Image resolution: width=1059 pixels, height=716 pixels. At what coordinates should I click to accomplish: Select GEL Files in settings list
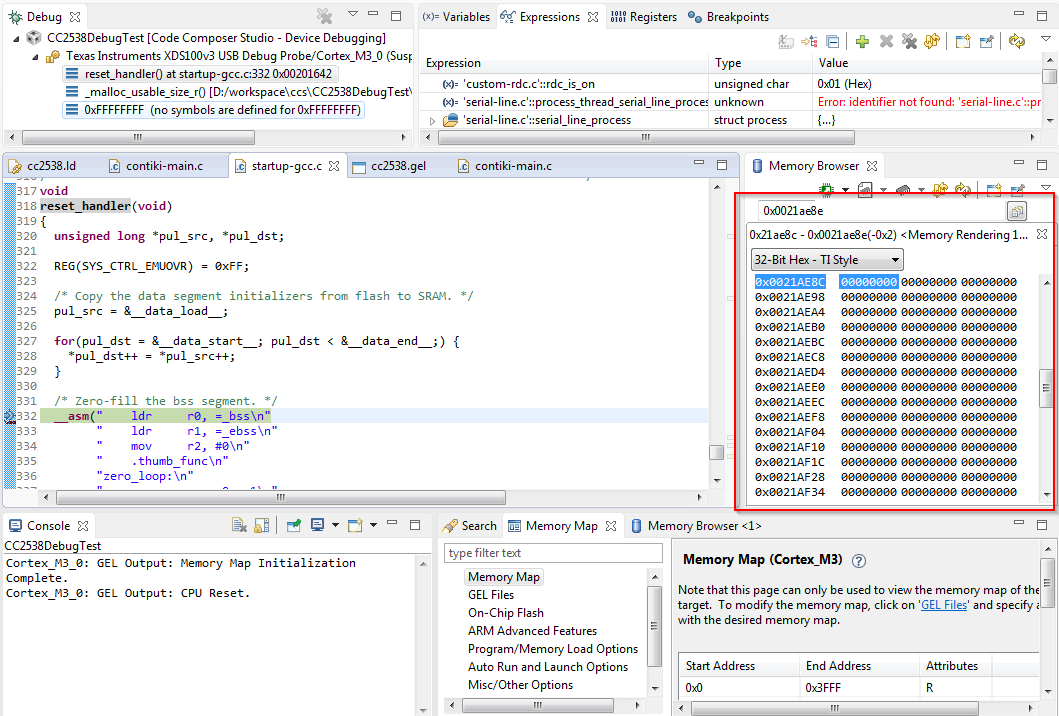491,595
